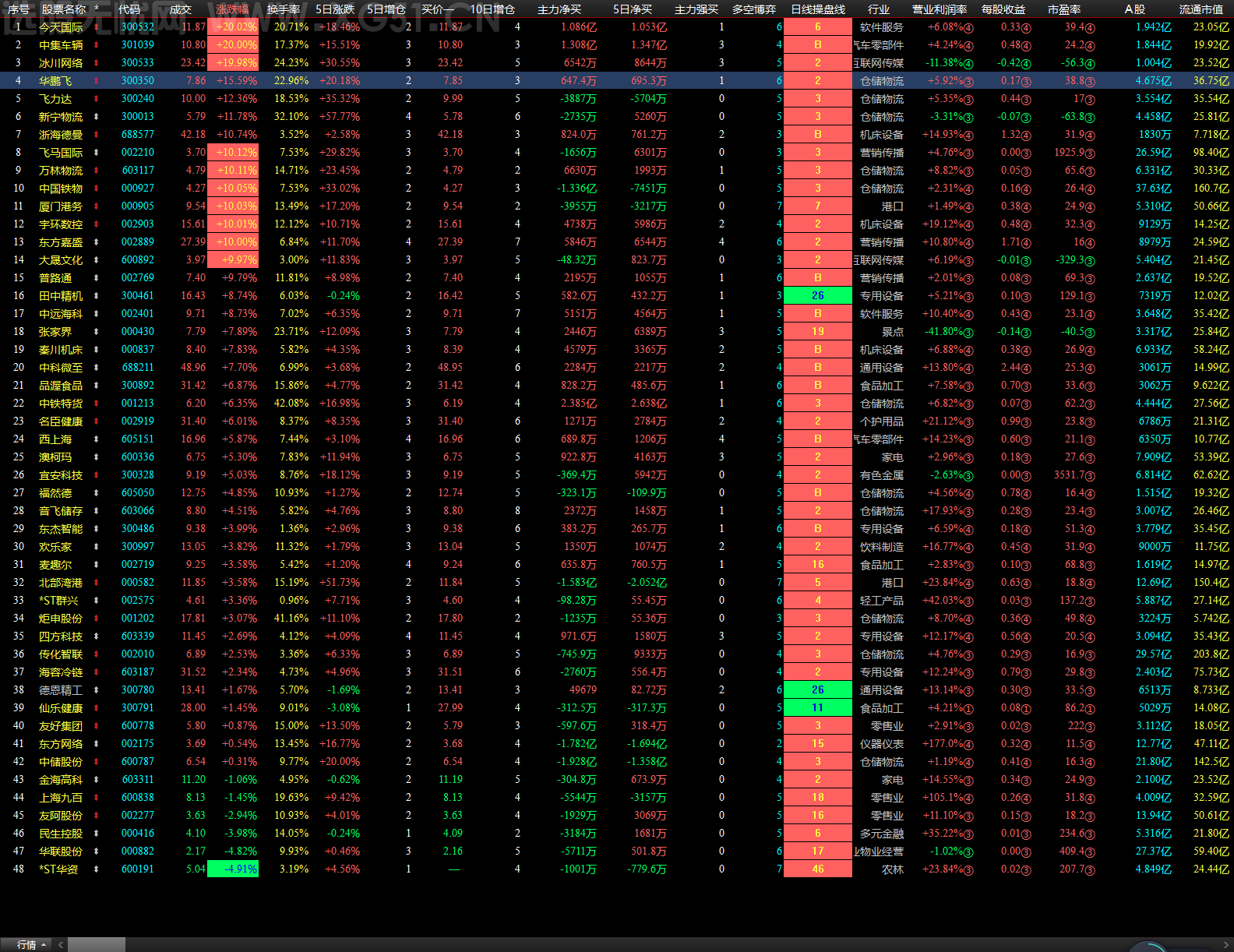Click the green -4.91% cell for *ST华资
The width and height of the screenshot is (1234, 952).
coord(233,869)
